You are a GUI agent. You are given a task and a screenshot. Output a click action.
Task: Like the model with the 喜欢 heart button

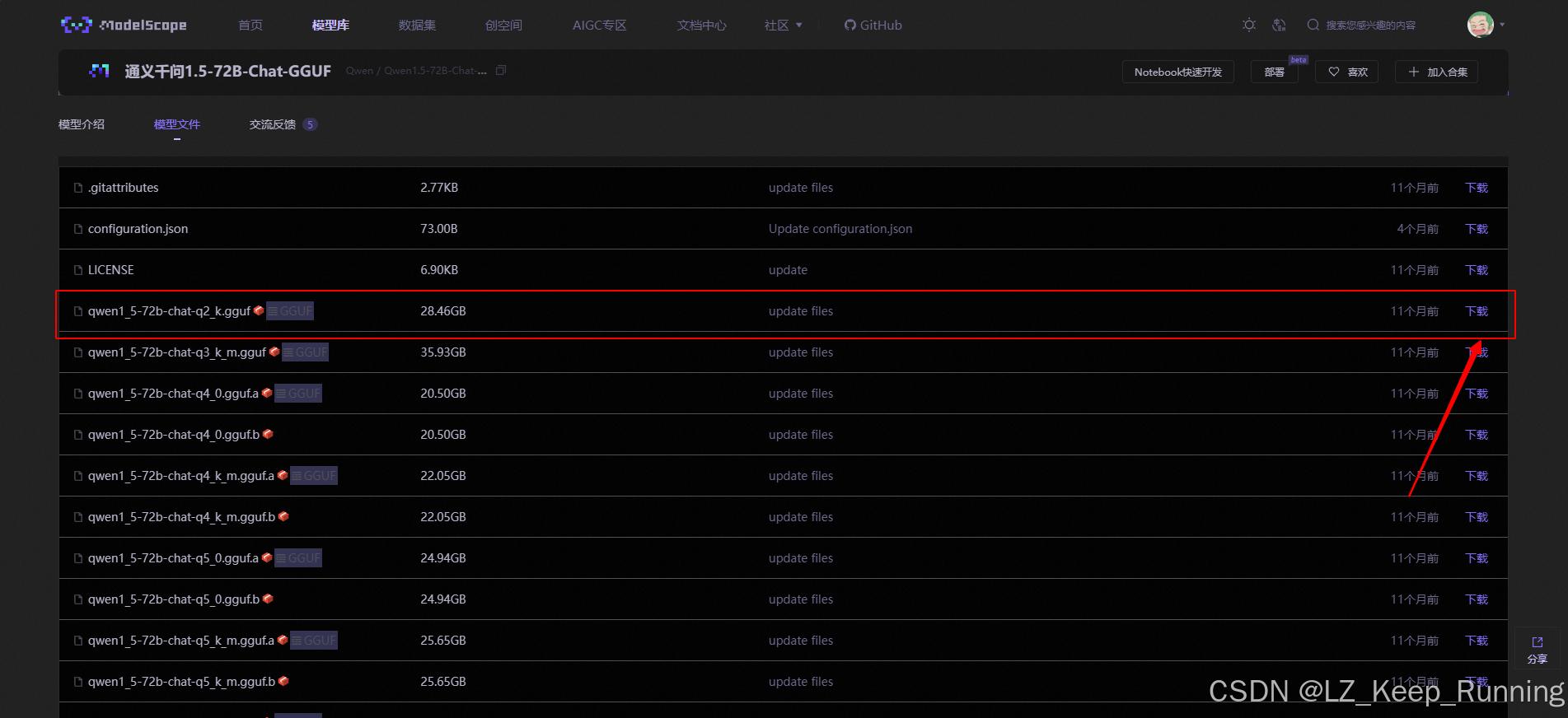[x=1347, y=72]
